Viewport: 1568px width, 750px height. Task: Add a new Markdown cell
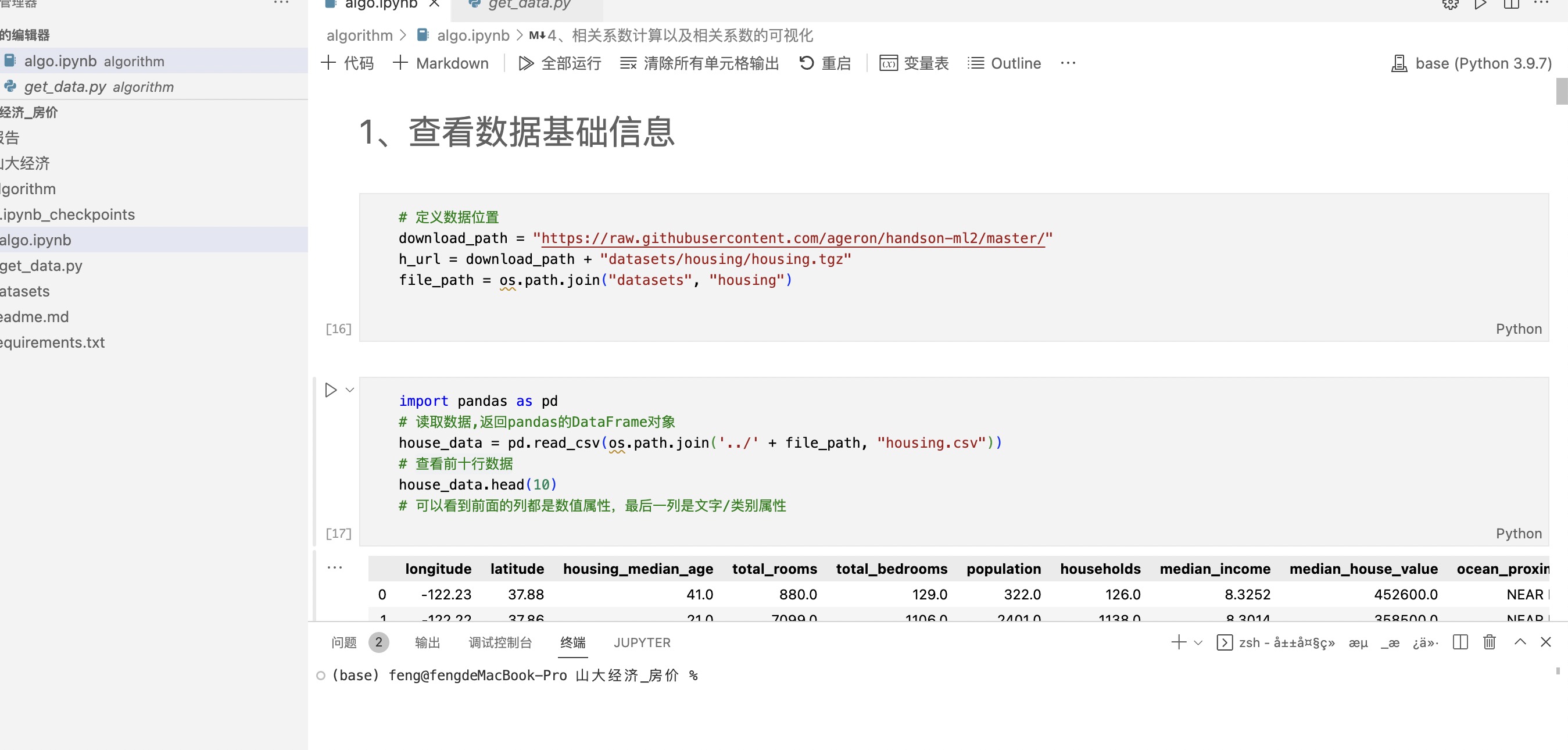[x=441, y=63]
